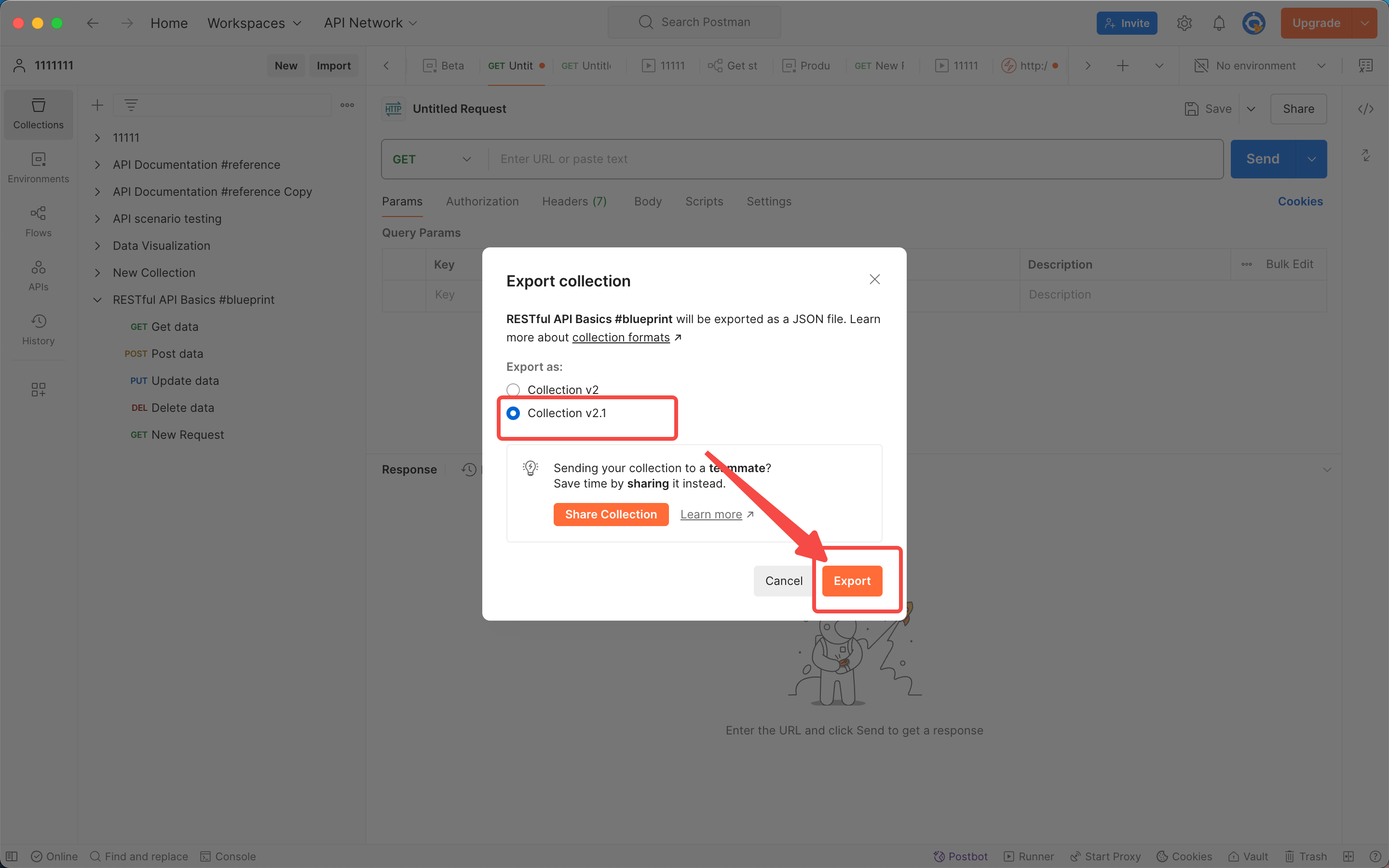Expand API scenario testing collection

(x=97, y=219)
